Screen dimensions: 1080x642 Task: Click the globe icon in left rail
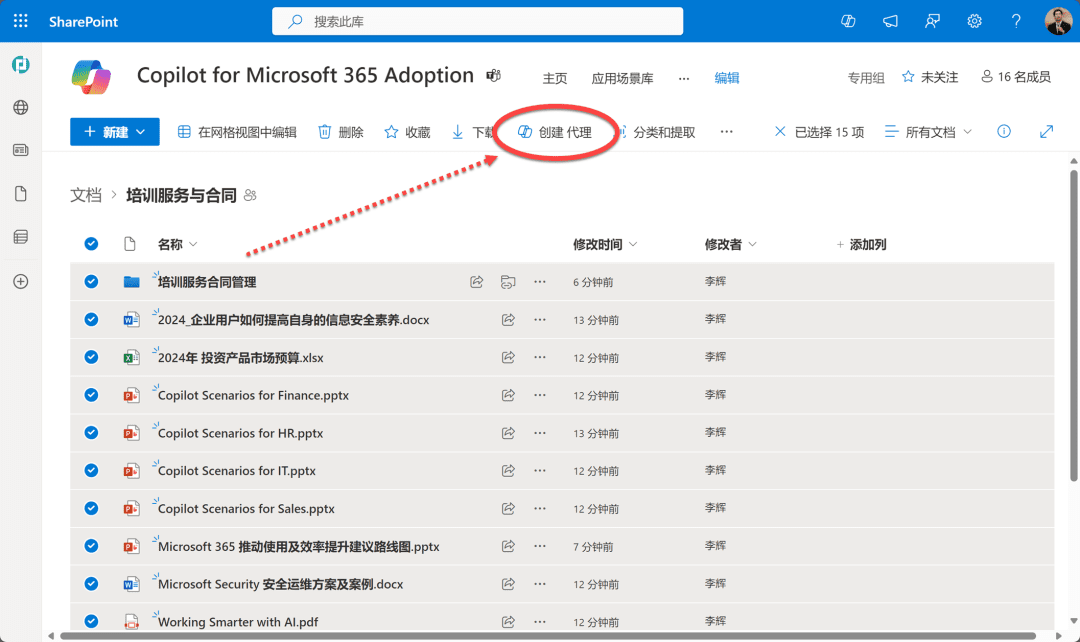[x=21, y=107]
